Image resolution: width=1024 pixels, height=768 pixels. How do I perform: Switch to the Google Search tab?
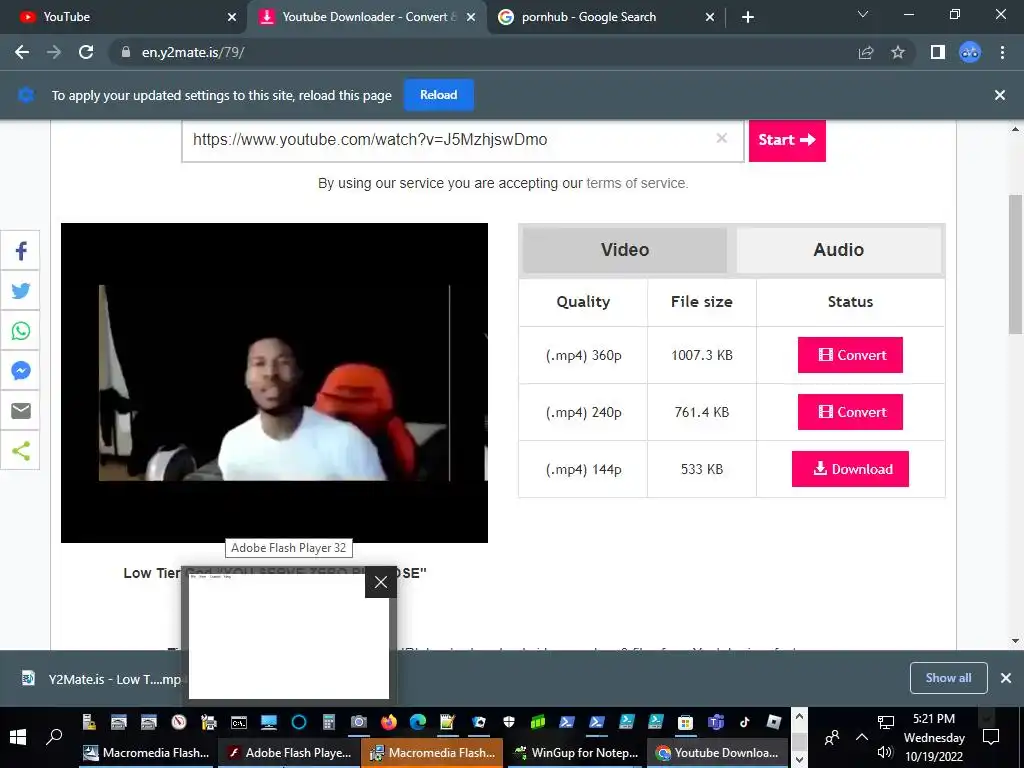click(x=606, y=17)
